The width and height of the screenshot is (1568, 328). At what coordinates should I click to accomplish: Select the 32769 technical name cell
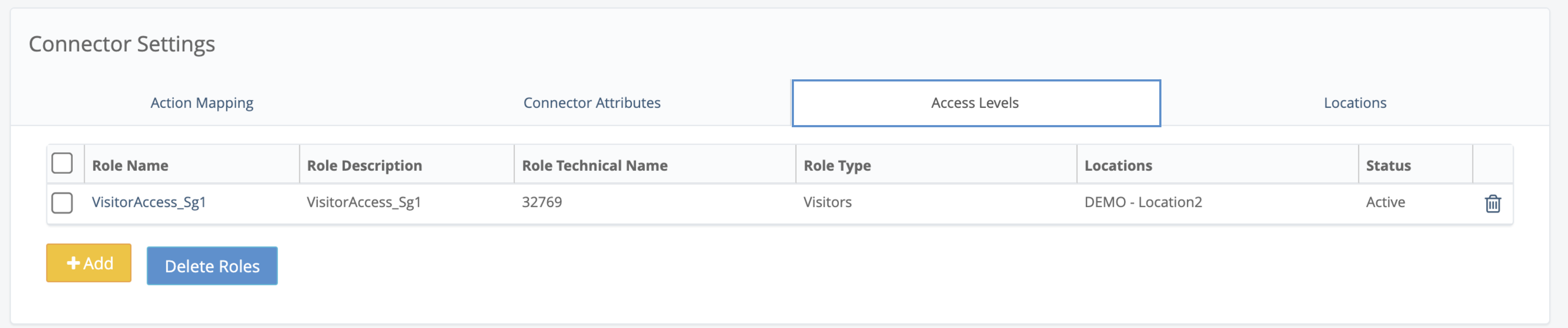coord(542,202)
